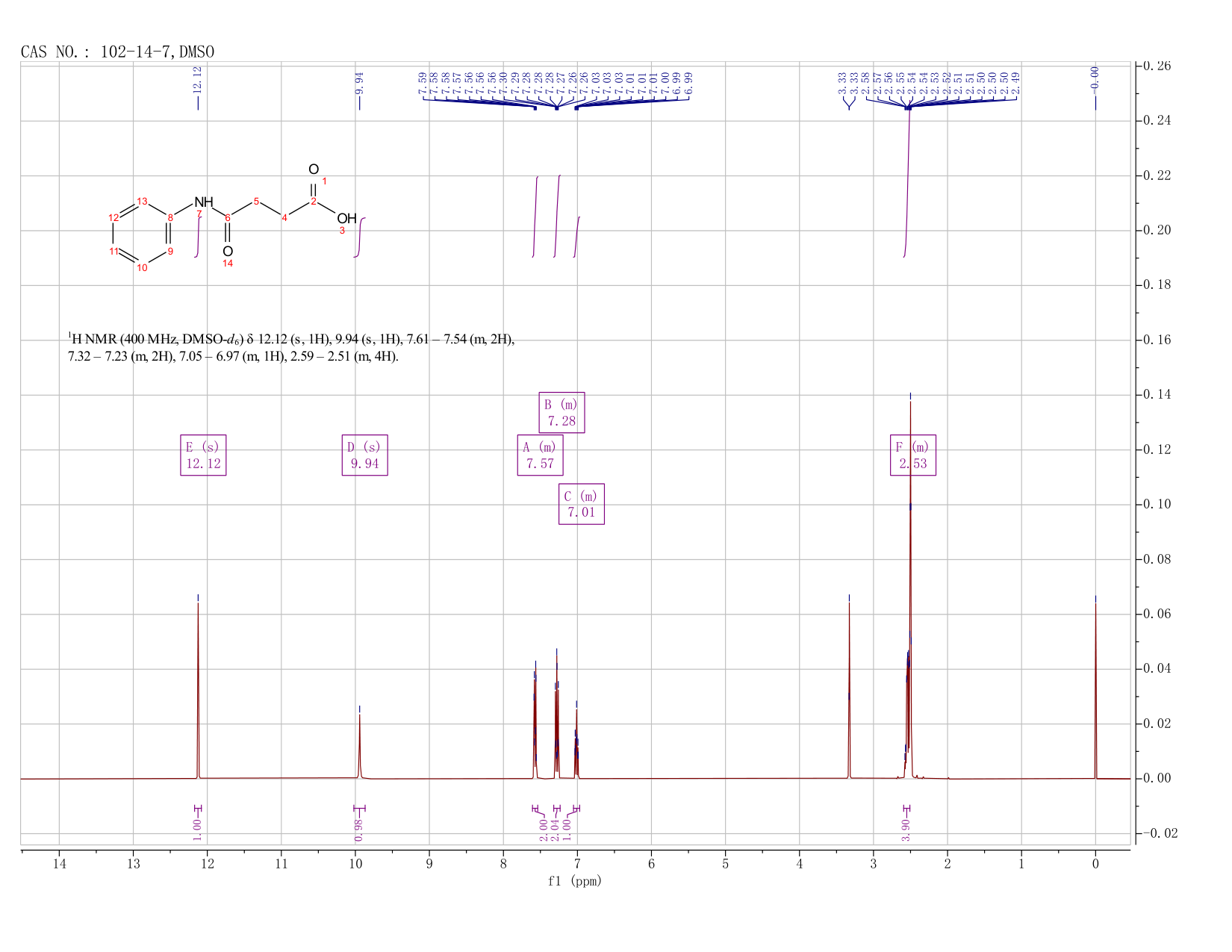Click the integral curve above 9.94 peak
This screenshot has height=952, width=1232.
[359, 237]
